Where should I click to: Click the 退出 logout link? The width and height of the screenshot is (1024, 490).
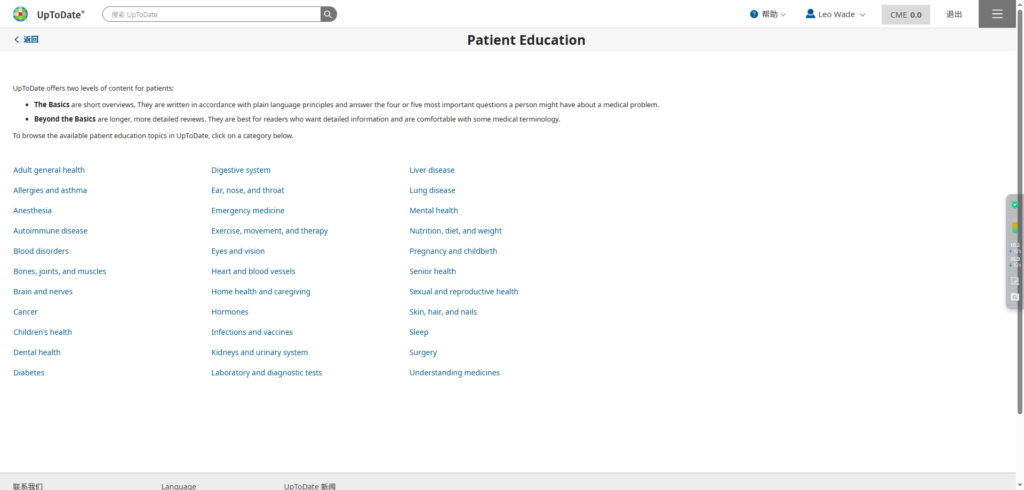(954, 14)
